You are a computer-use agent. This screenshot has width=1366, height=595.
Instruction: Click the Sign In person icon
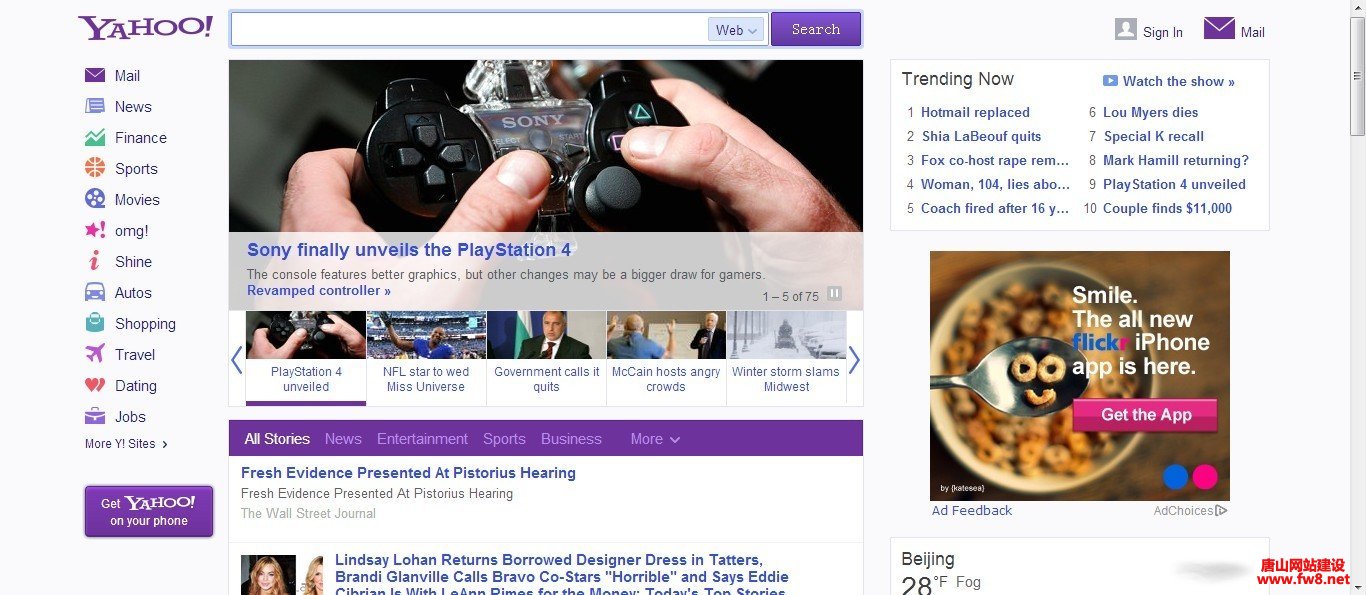(x=1126, y=30)
